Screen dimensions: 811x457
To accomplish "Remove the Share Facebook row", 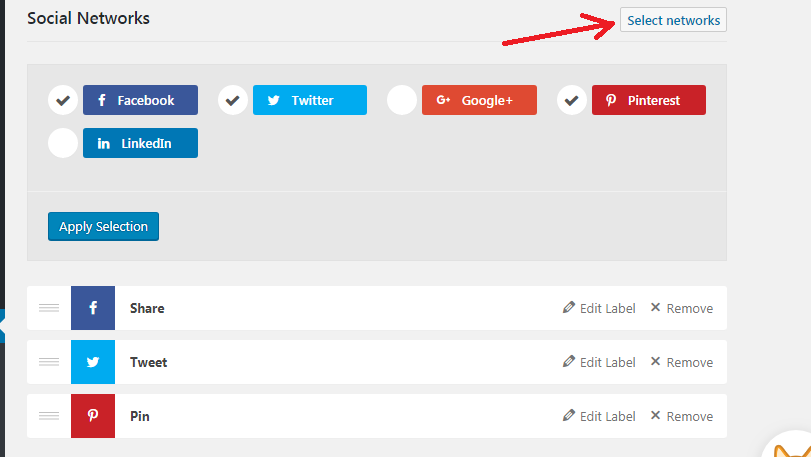I will click(682, 308).
